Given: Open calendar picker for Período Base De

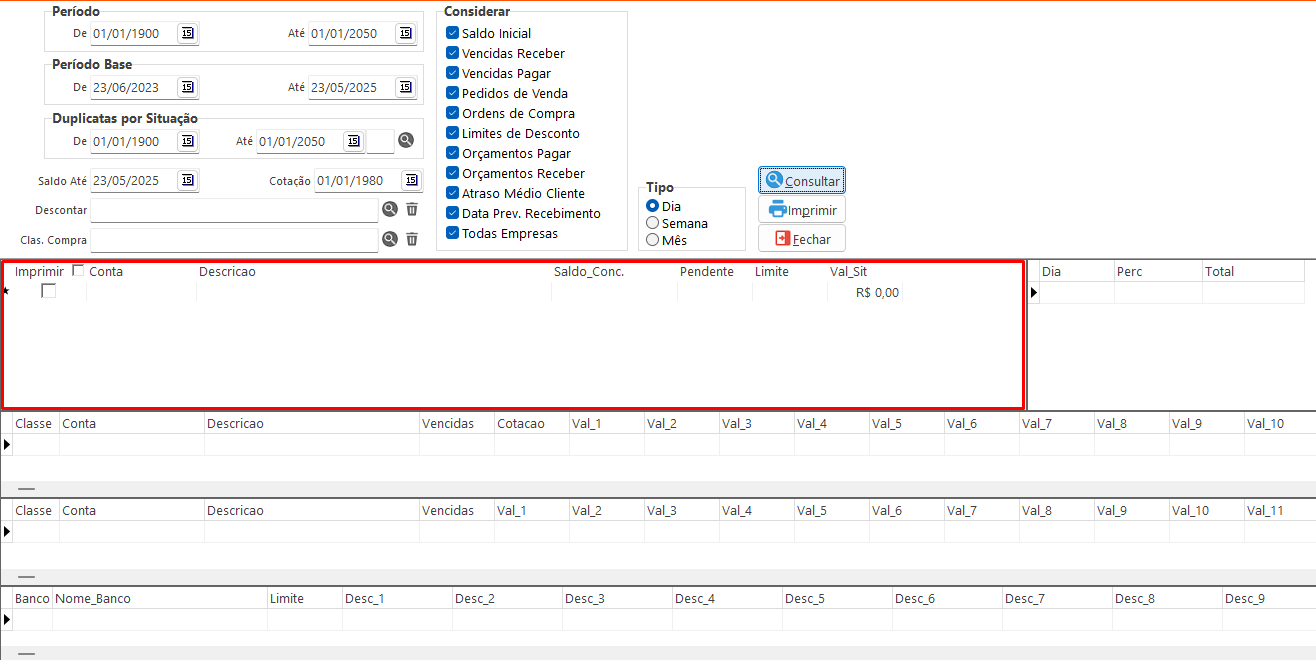Looking at the screenshot, I should pos(188,87).
